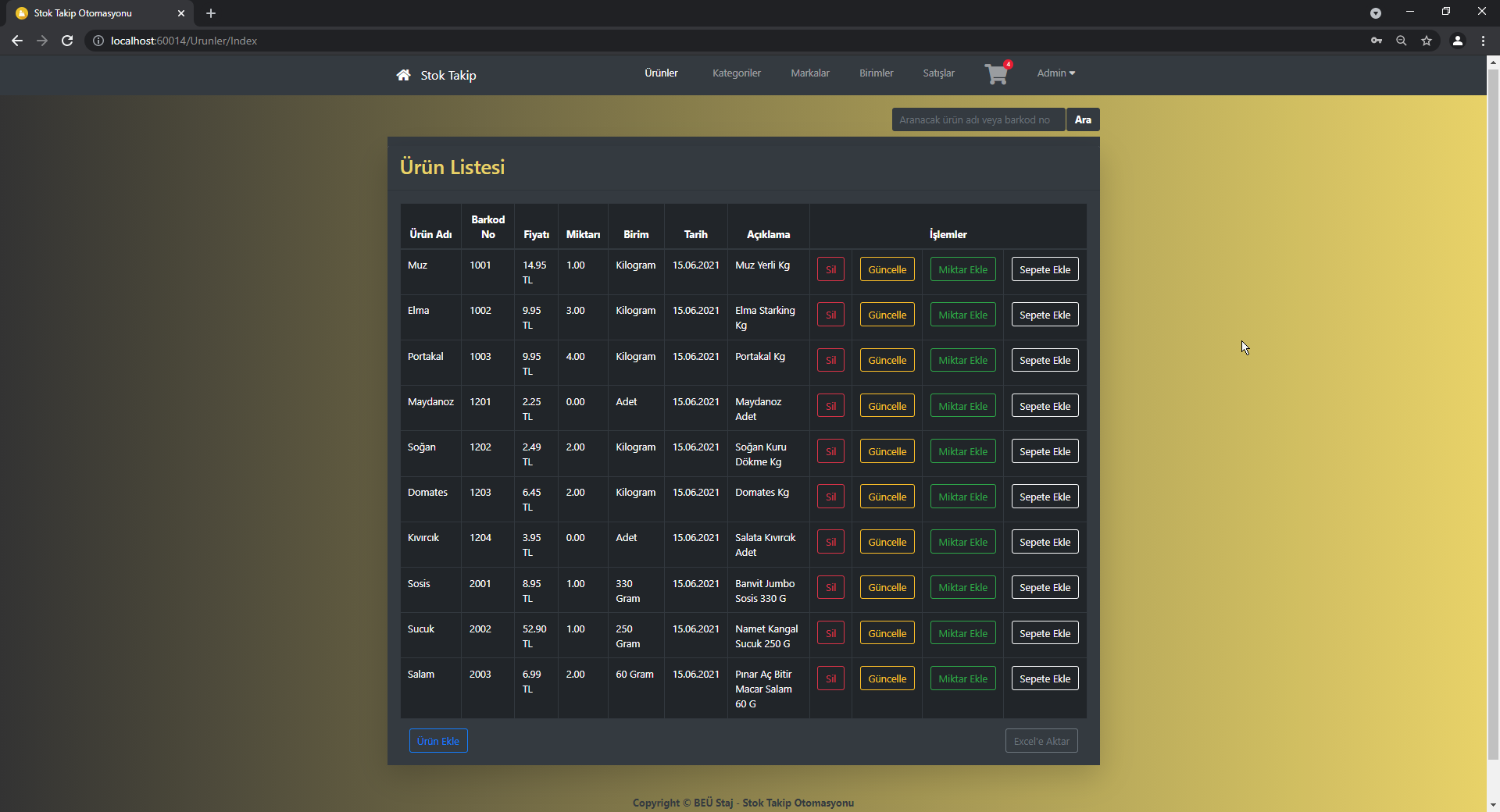Select the Markalar navigation item
Image resolution: width=1500 pixels, height=812 pixels.
809,73
